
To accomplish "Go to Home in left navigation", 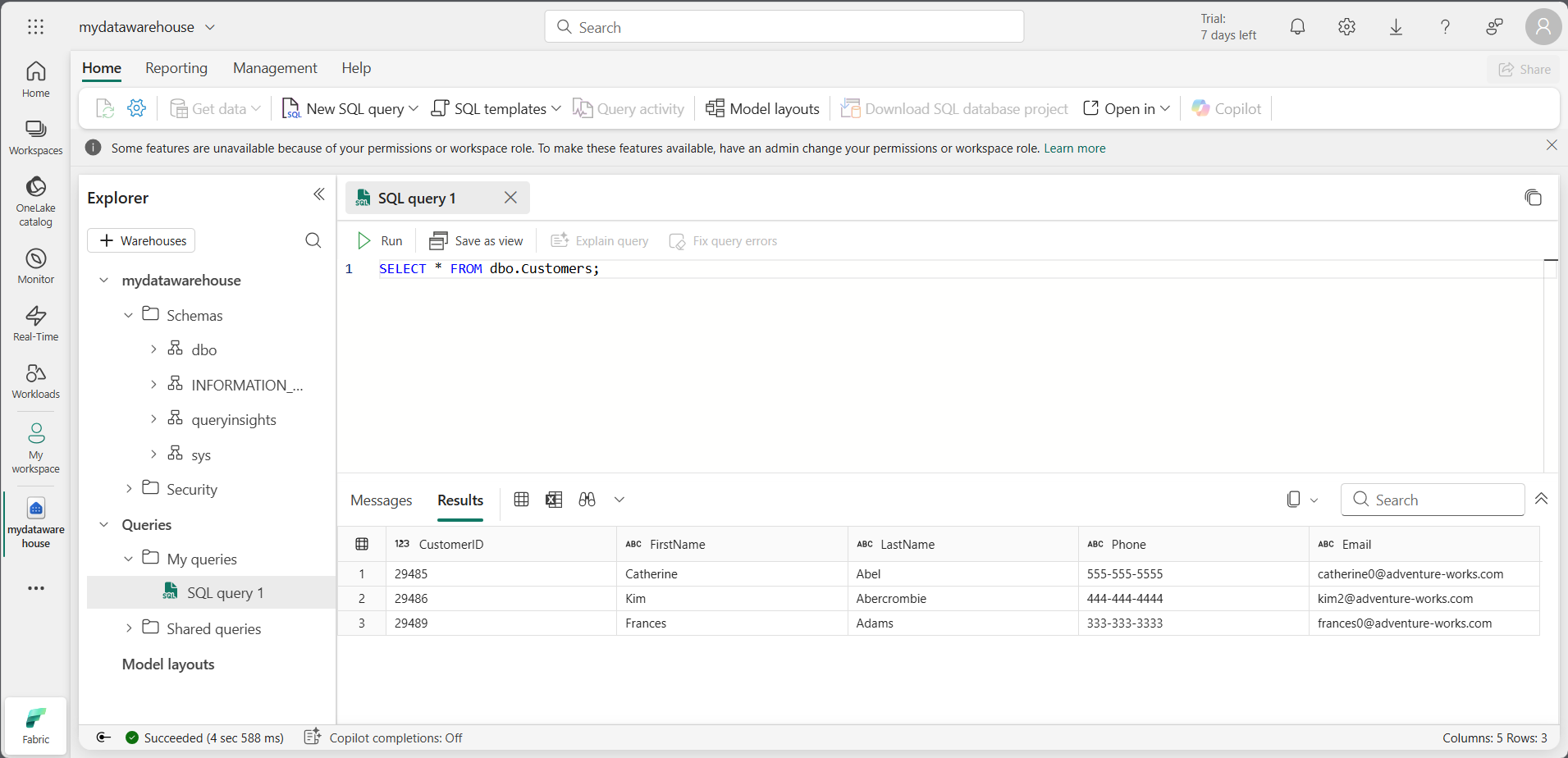I will (x=35, y=80).
